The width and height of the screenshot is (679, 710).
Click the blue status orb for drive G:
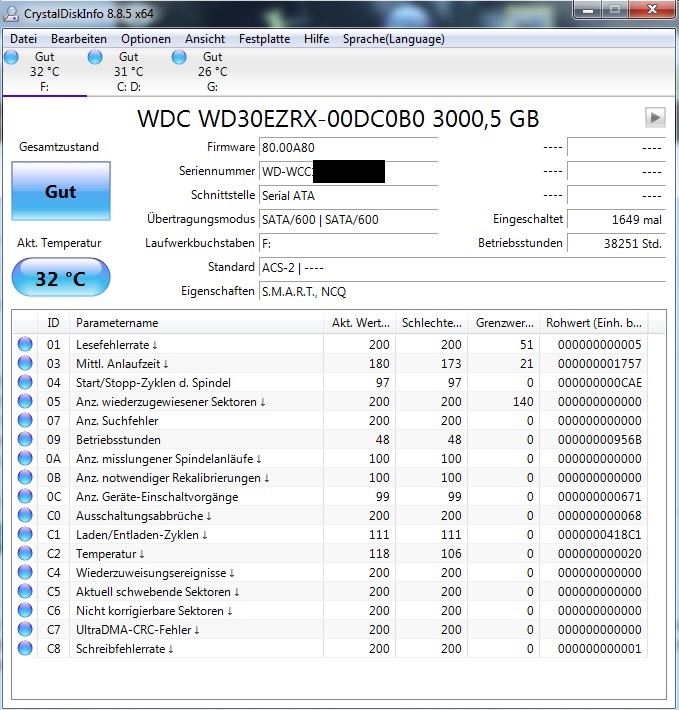pyautogui.click(x=179, y=58)
